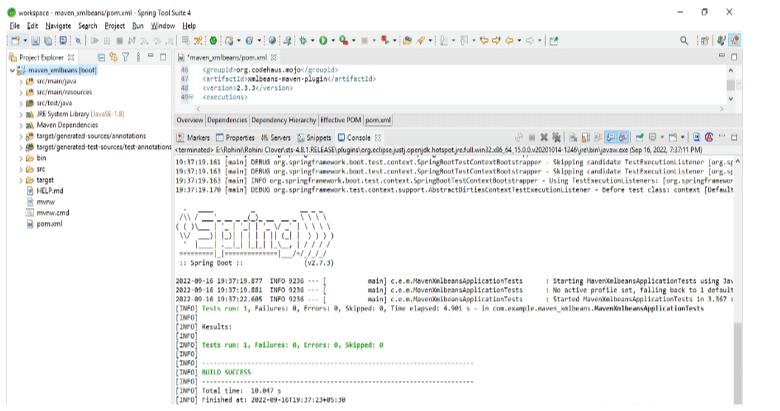780x411 pixels.
Task: Click Open Perspective icon at top right
Action: coord(705,40)
